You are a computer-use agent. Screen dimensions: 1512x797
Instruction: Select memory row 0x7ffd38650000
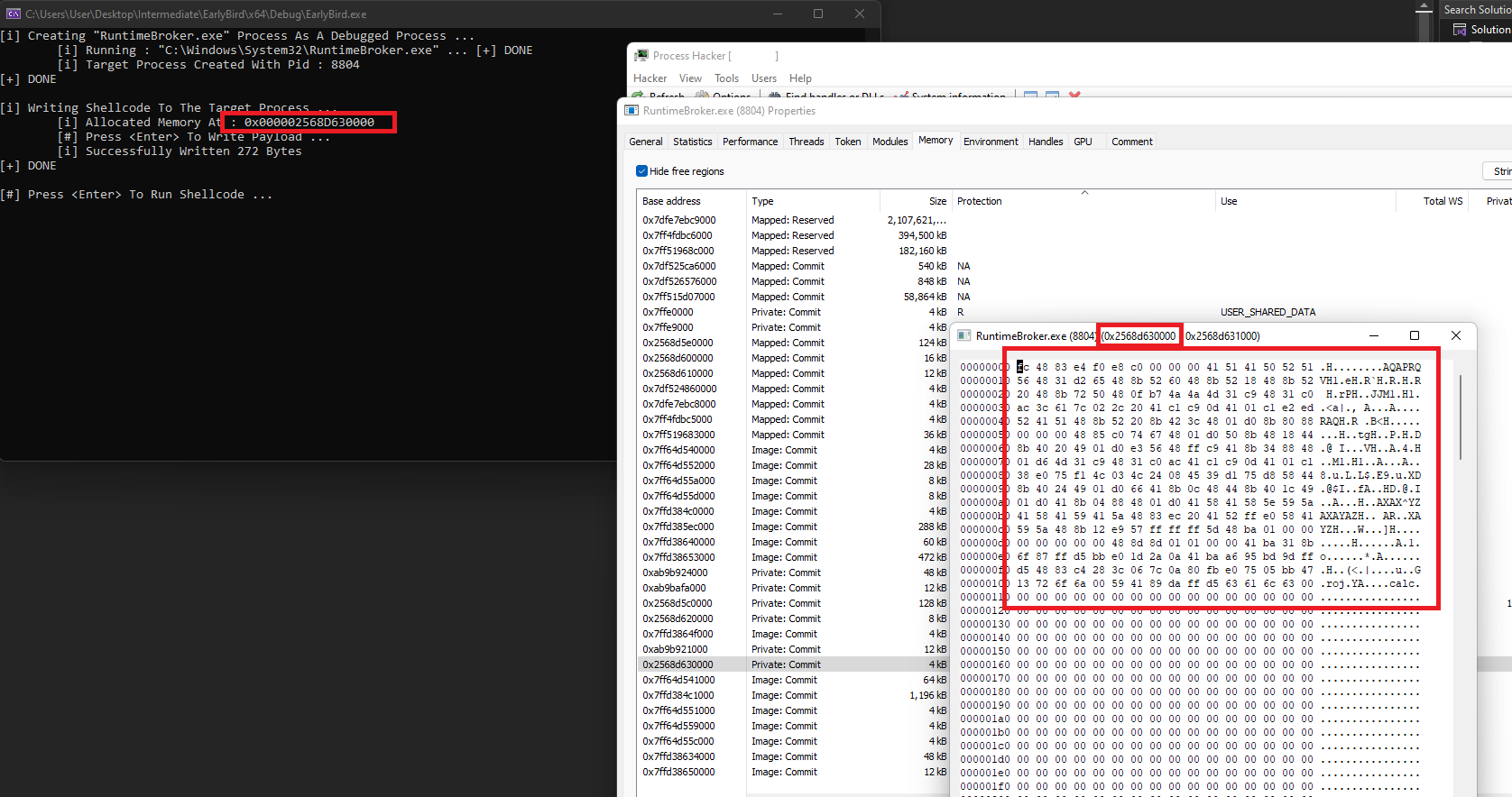pyautogui.click(x=794, y=772)
